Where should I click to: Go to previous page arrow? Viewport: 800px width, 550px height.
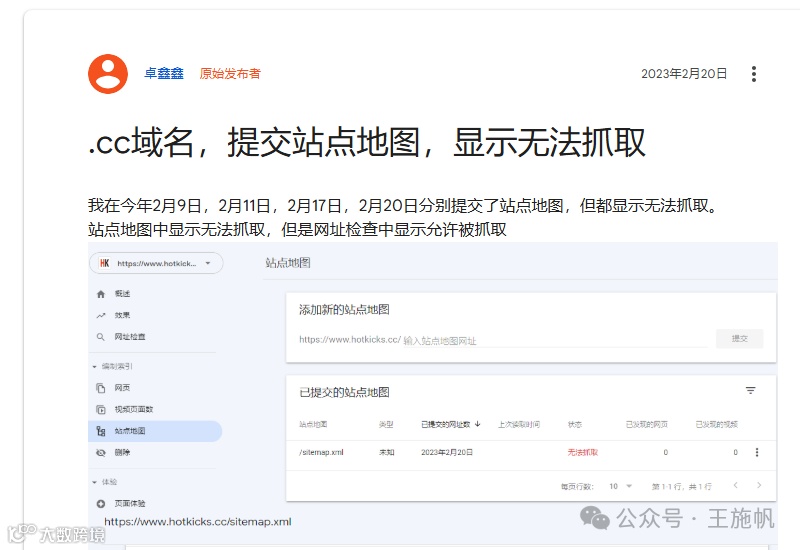tap(736, 486)
